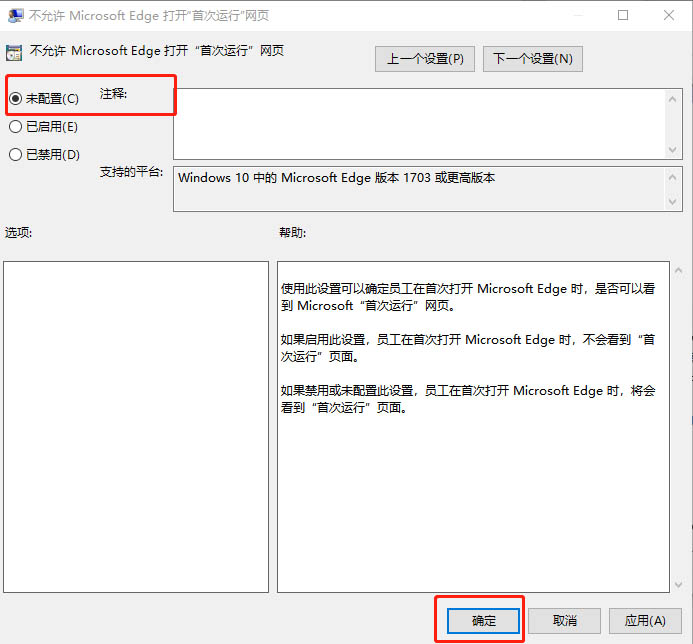Screen dimensions: 693x644
Task: Close the dialog with the X button
Action: click(669, 15)
